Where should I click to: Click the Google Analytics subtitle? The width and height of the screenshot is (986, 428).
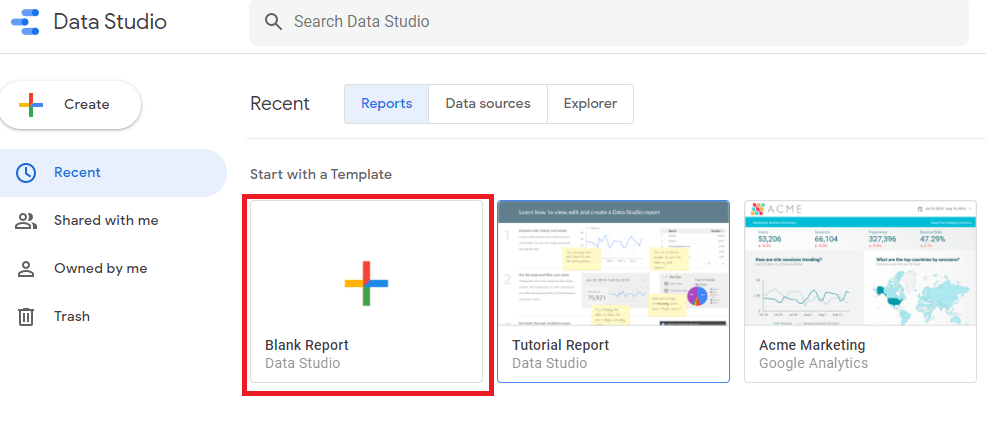(x=814, y=364)
